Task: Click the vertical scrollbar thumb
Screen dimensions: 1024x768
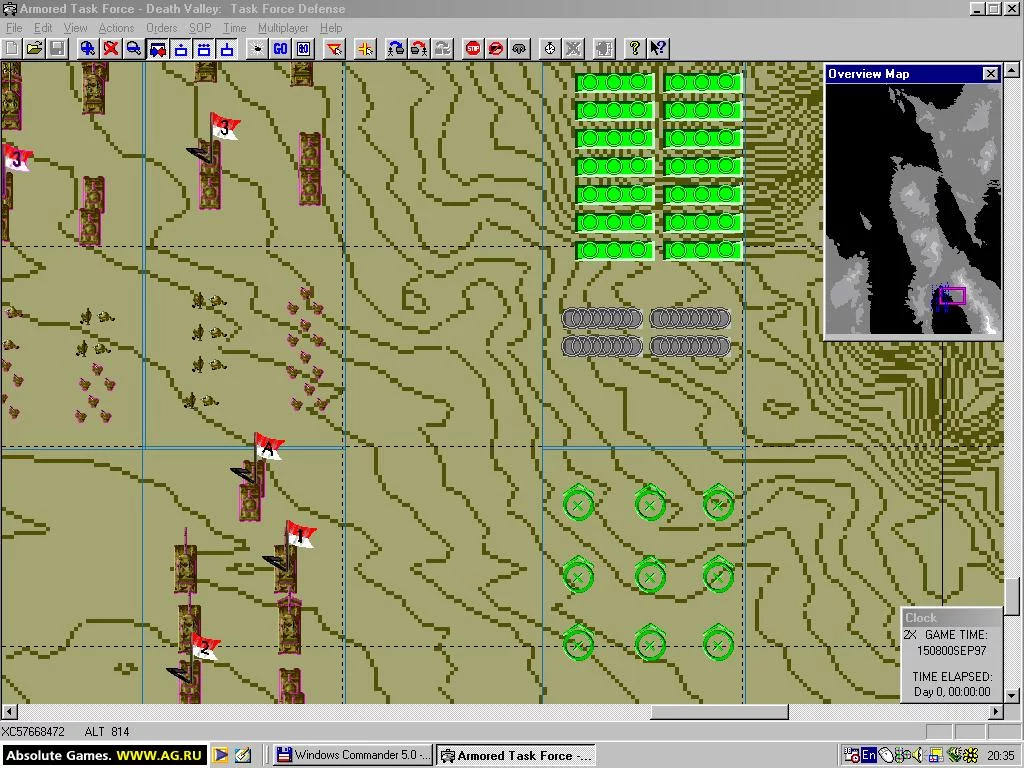Action: click(1012, 597)
